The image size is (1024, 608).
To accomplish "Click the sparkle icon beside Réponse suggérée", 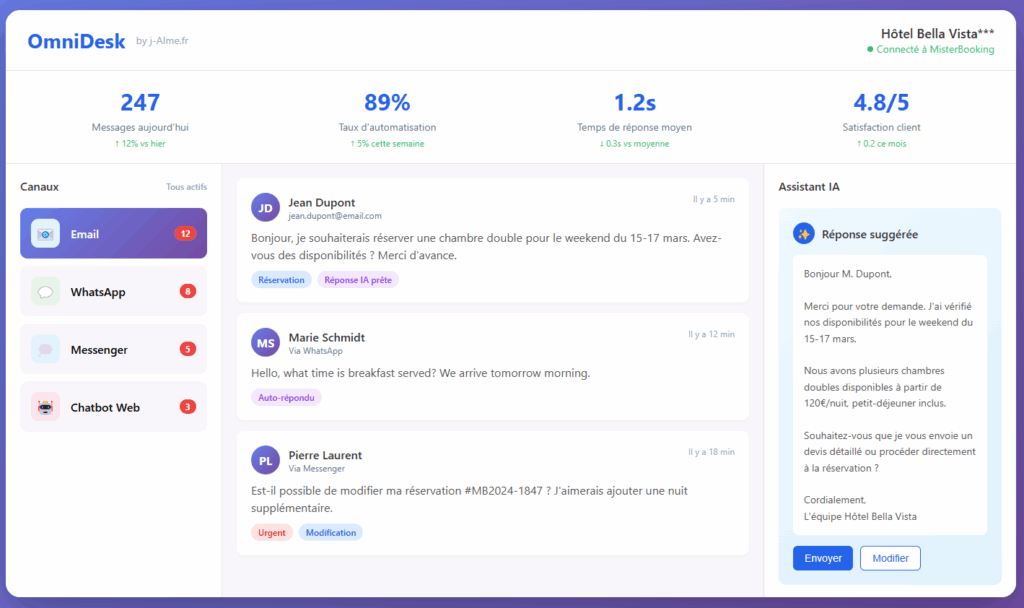I will click(x=803, y=234).
